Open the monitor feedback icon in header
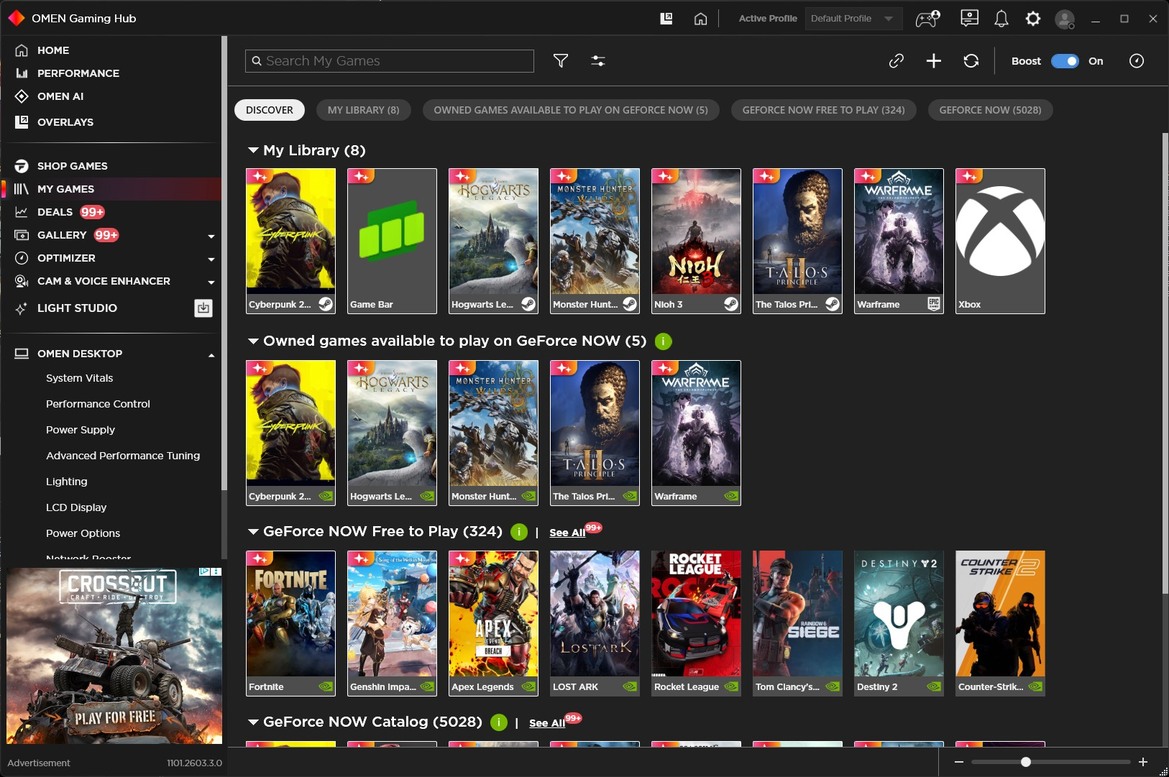 coord(969,18)
